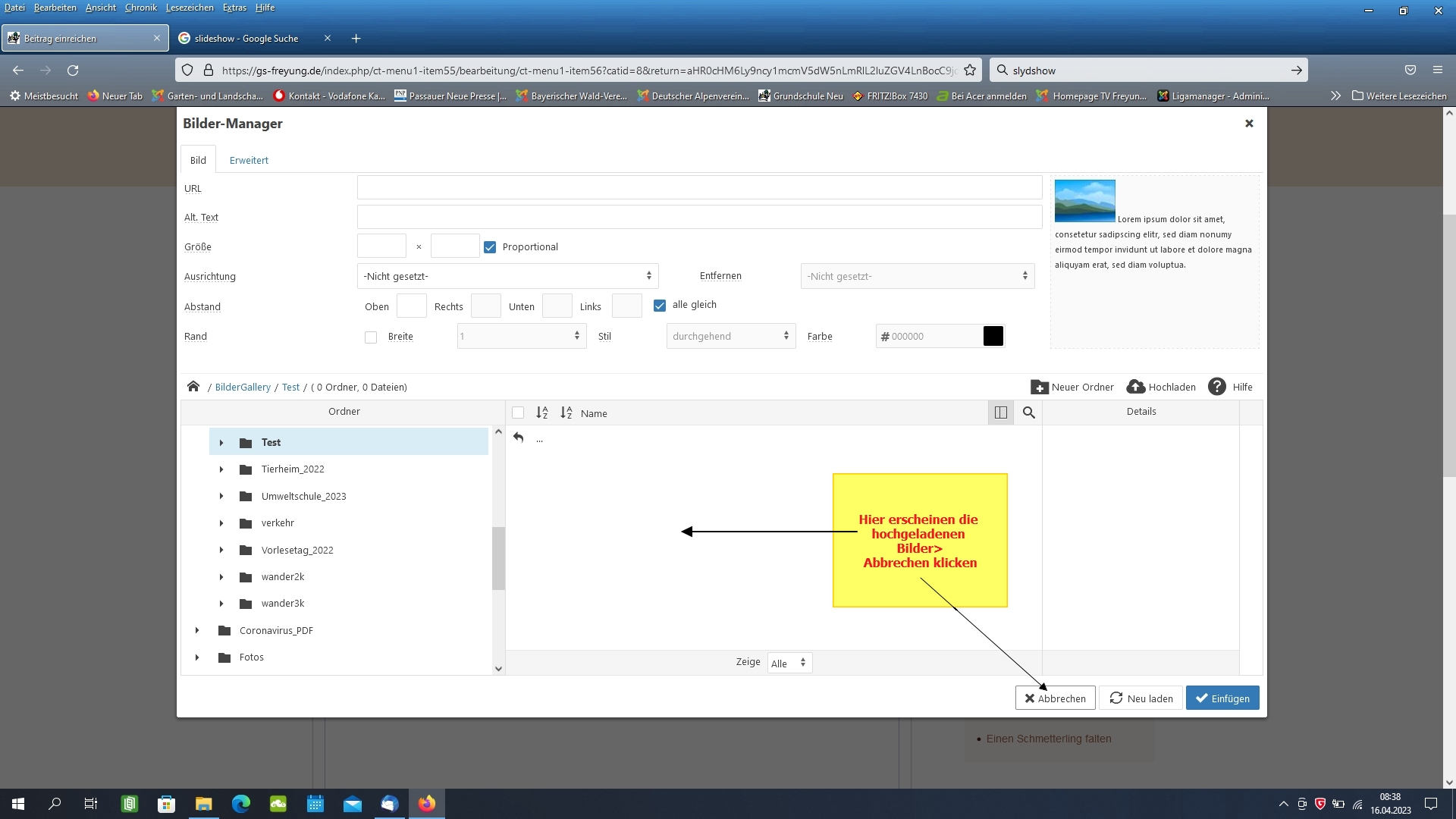The image size is (1456, 819).
Task: Open the Hilfe question mark icon
Action: [x=1216, y=387]
